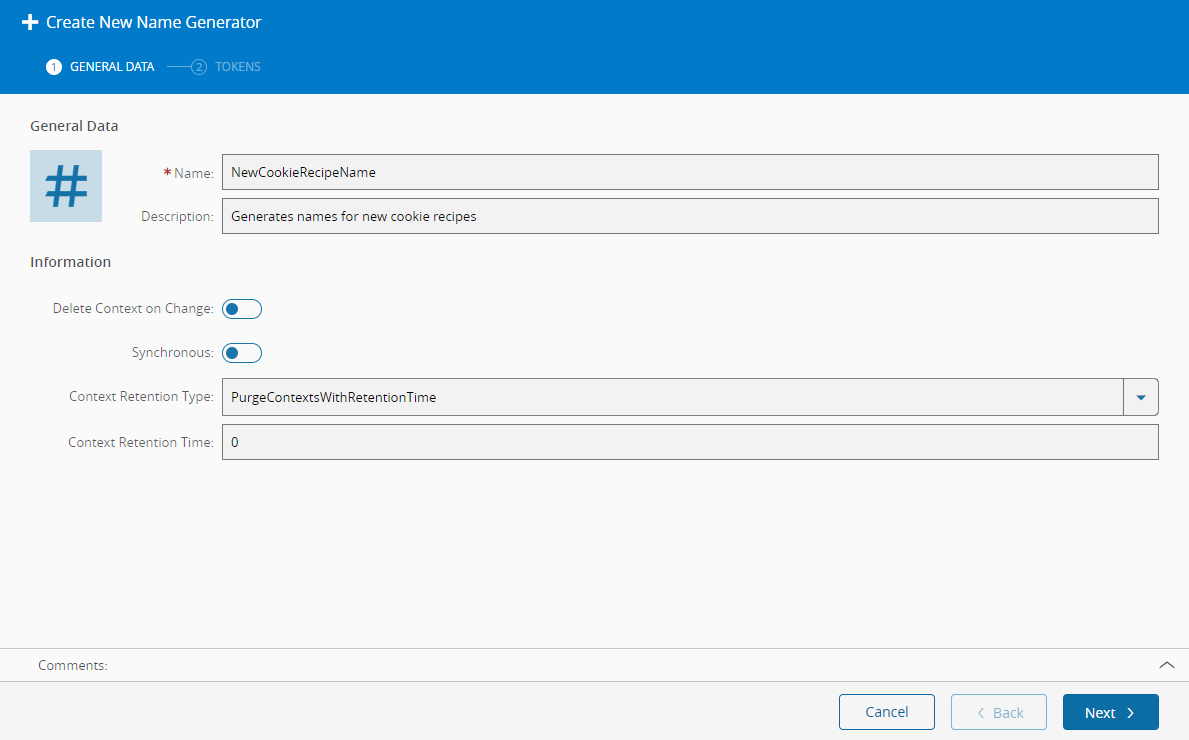Click the hash name generator icon
1189x740 pixels.
[66, 186]
